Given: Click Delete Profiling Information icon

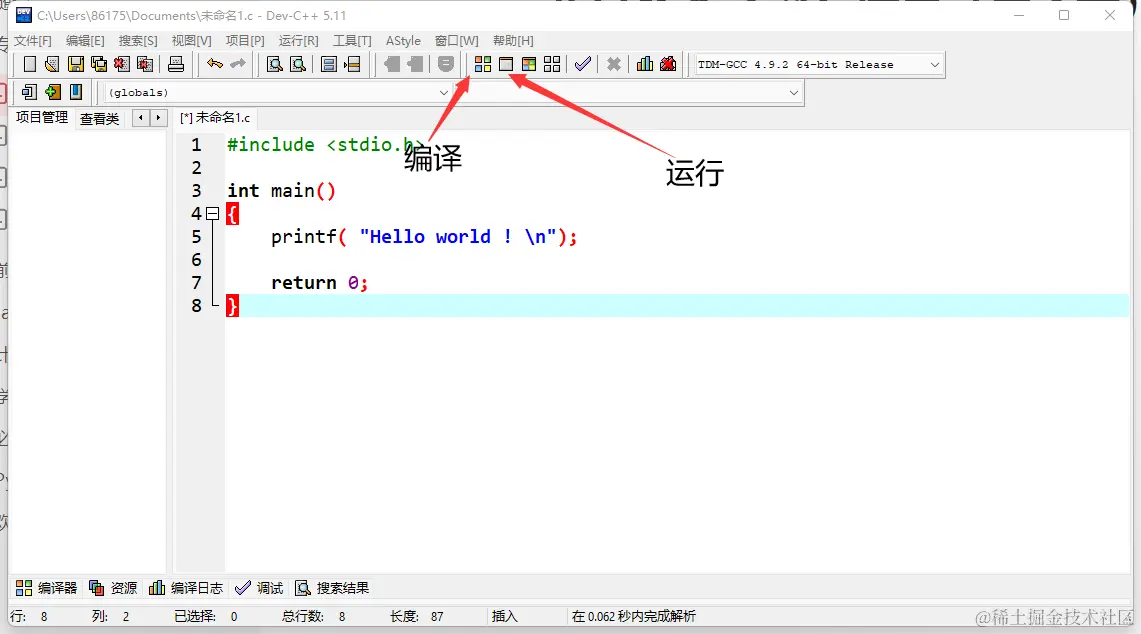Looking at the screenshot, I should [668, 64].
